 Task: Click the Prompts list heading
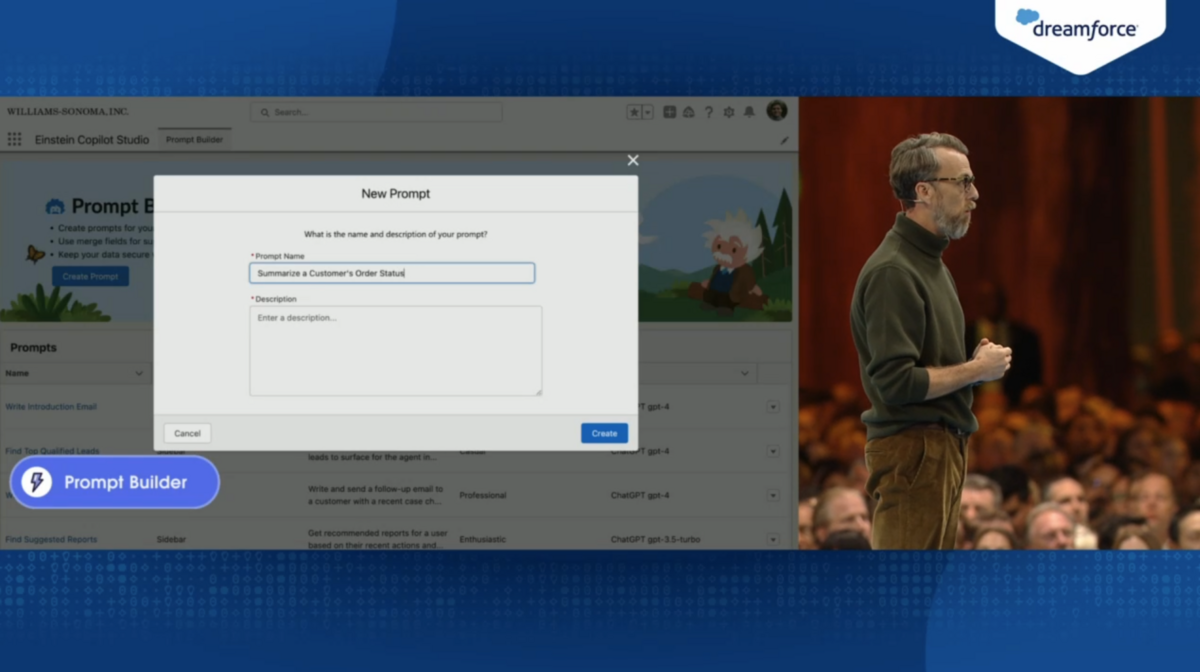(x=33, y=348)
